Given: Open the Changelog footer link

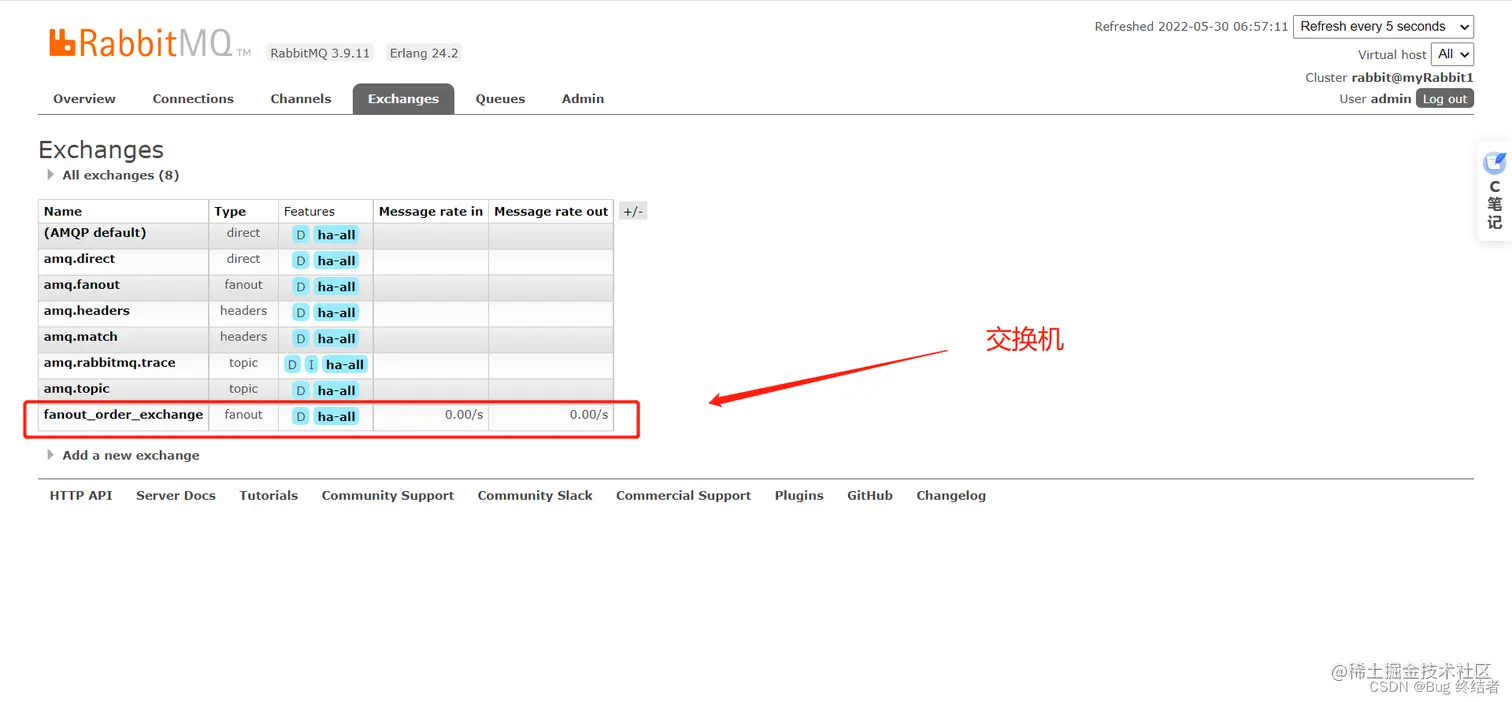Looking at the screenshot, I should (951, 495).
